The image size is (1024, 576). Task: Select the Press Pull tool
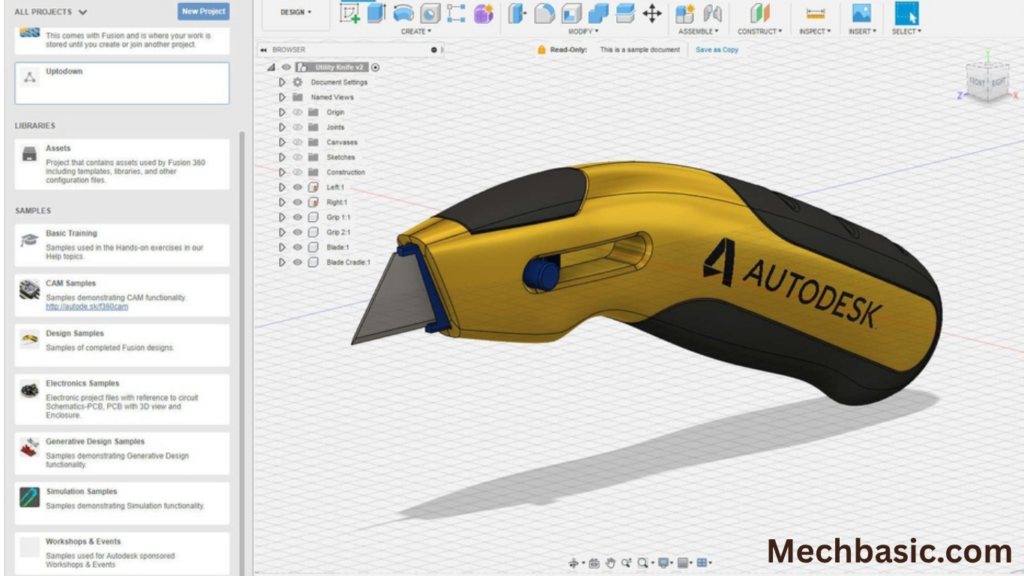[517, 13]
